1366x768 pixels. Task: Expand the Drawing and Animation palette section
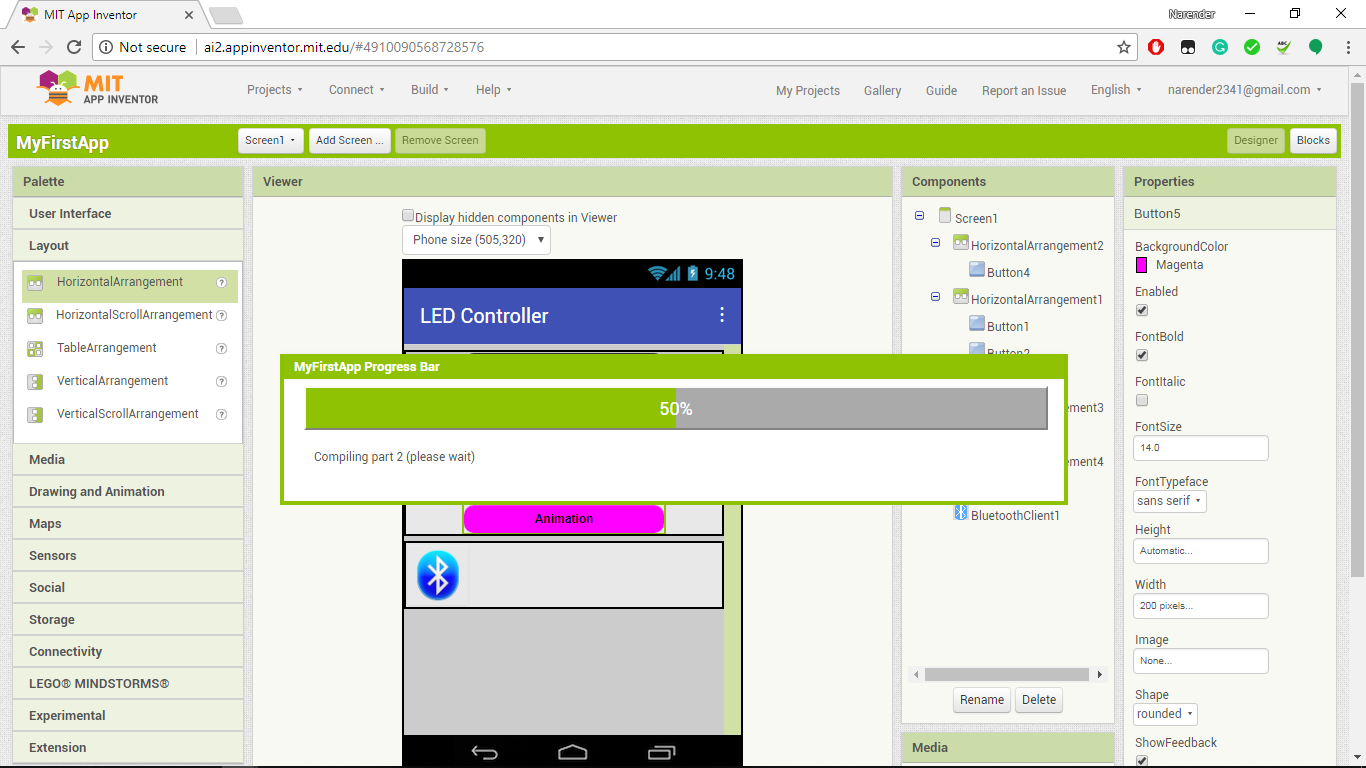(128, 492)
